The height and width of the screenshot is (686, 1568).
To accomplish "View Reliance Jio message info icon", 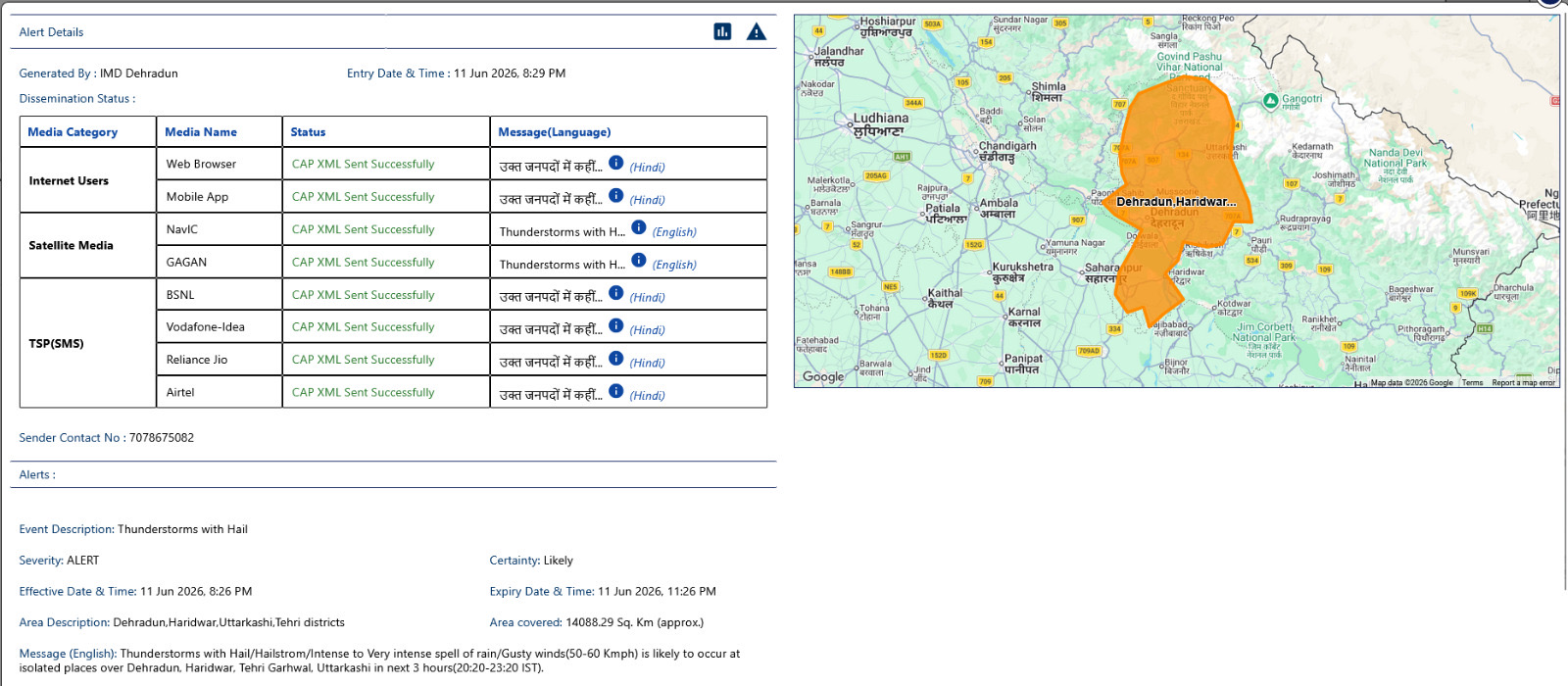I will point(615,358).
